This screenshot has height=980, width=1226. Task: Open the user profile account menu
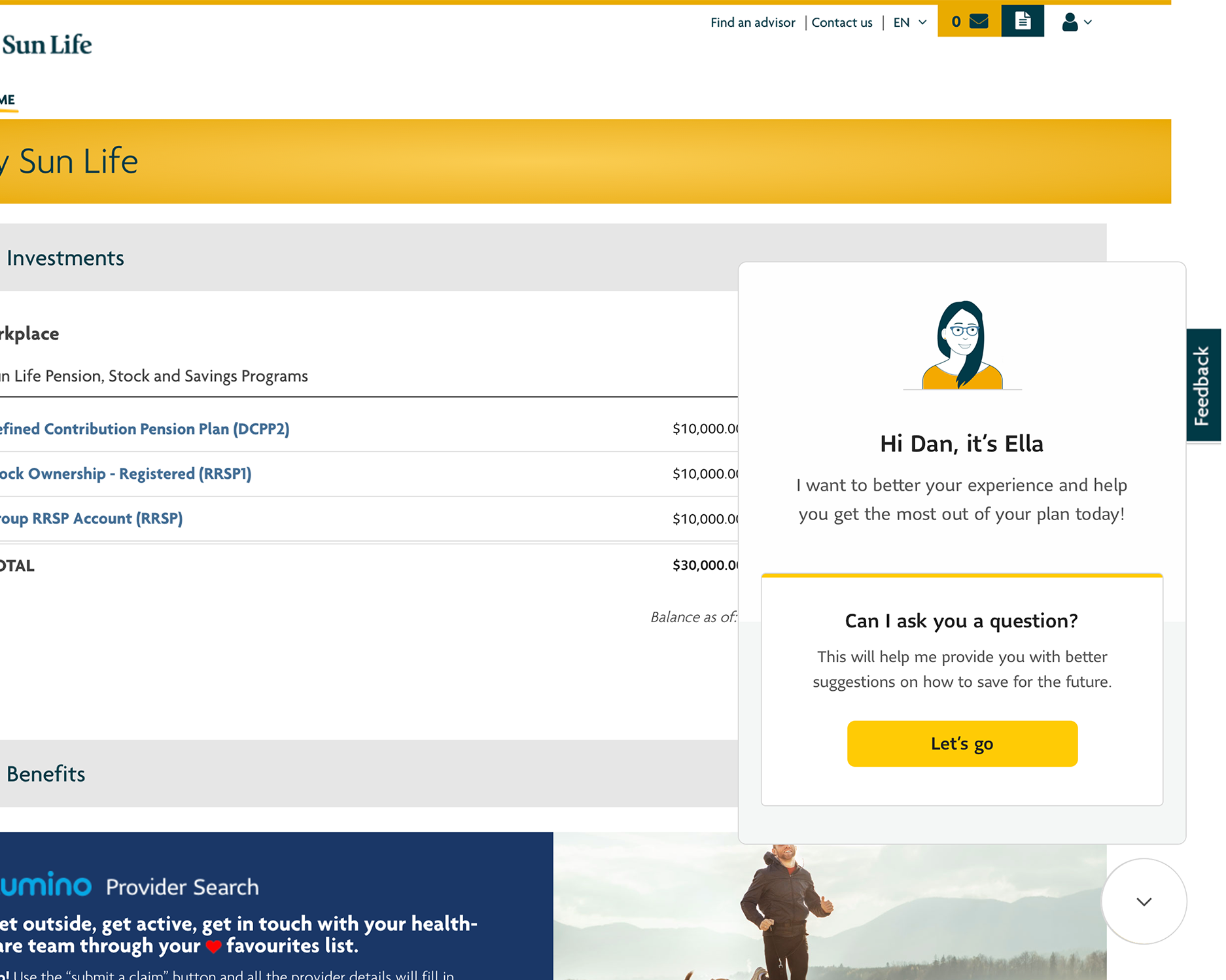1076,22
